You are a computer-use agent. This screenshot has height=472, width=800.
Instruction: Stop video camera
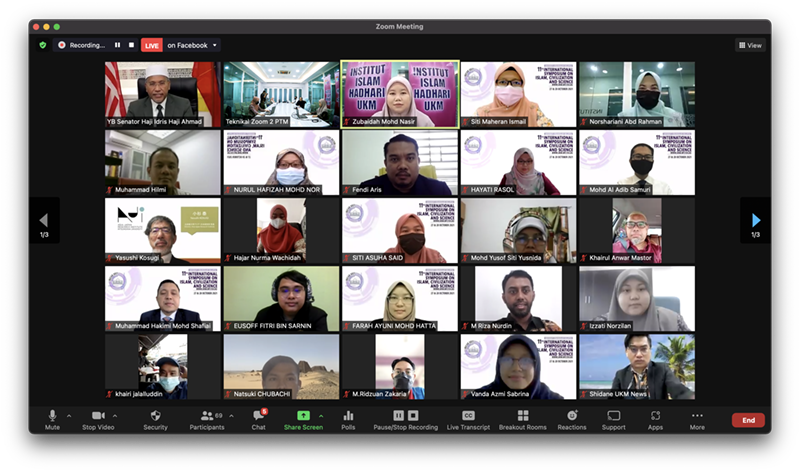coord(98,418)
